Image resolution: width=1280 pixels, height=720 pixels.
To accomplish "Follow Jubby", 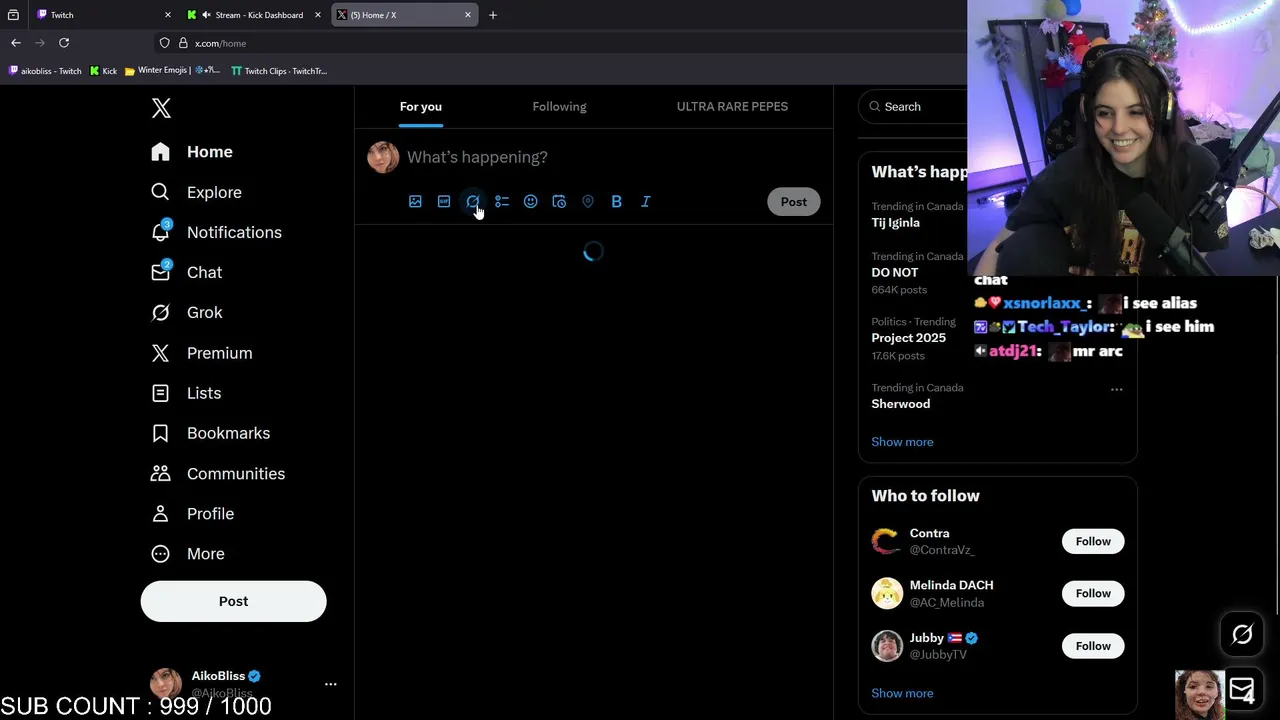I will coord(1093,646).
